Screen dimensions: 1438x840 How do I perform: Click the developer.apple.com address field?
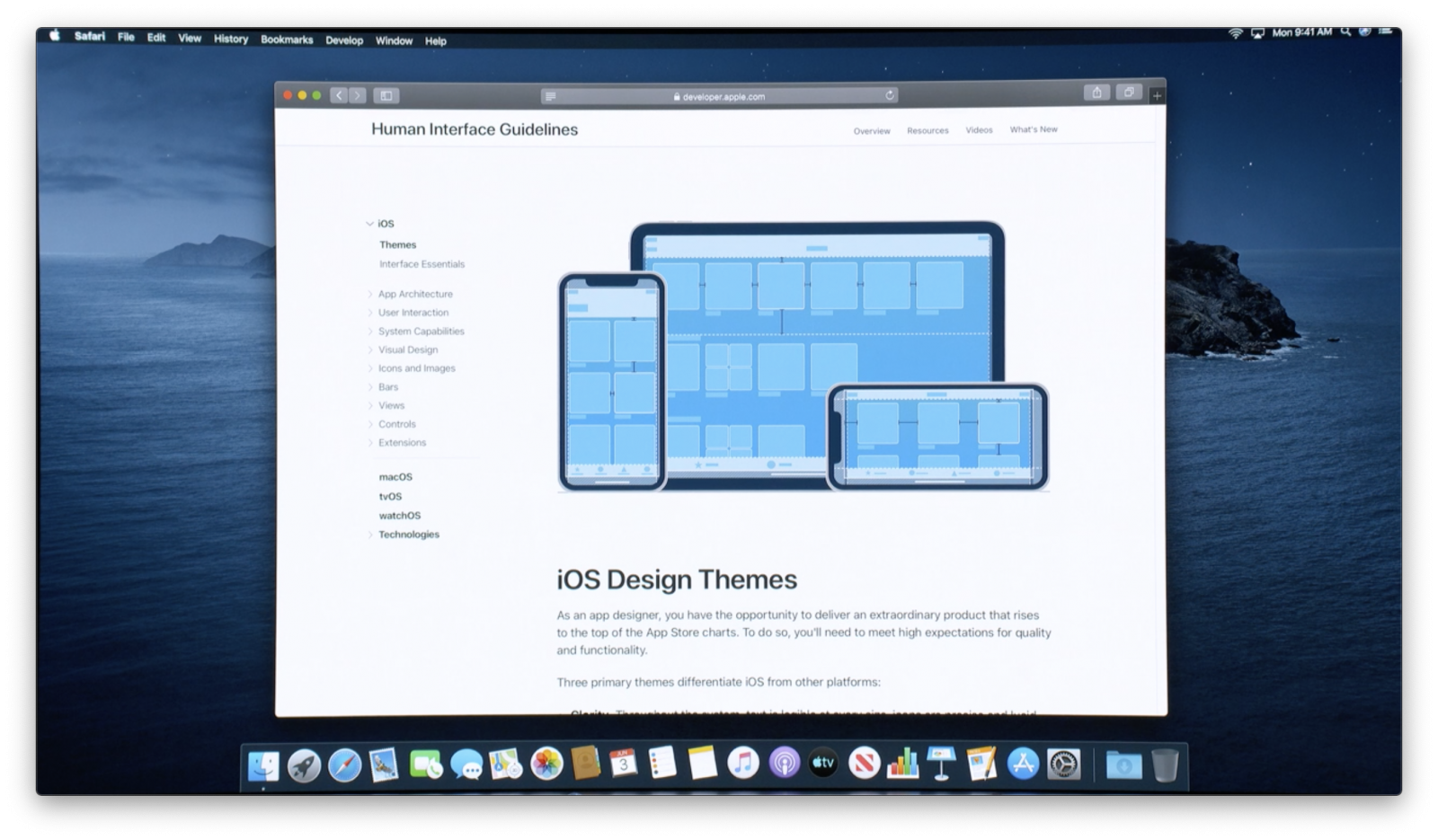(719, 96)
